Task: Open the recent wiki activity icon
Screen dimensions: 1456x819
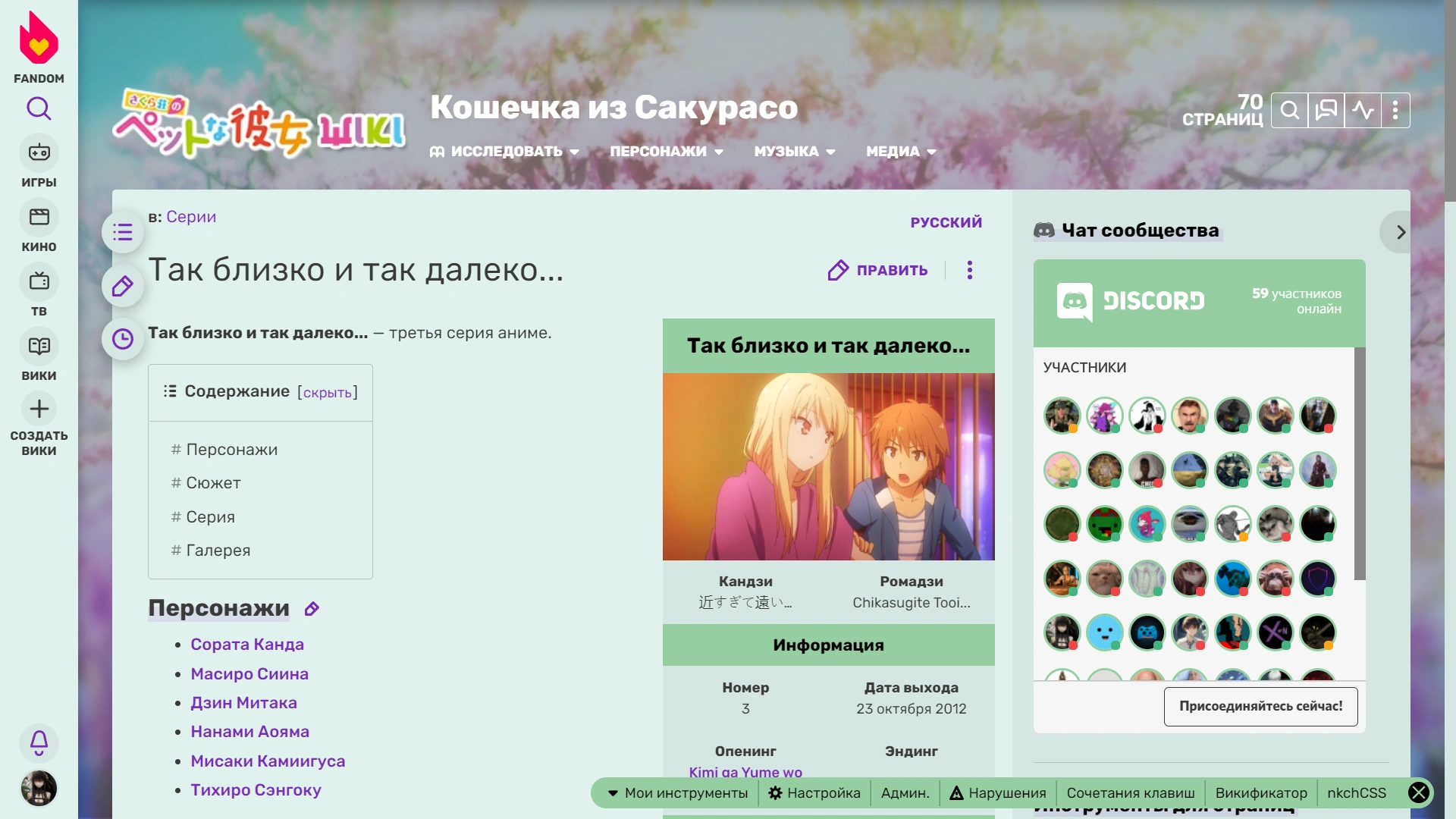Action: (x=1363, y=111)
